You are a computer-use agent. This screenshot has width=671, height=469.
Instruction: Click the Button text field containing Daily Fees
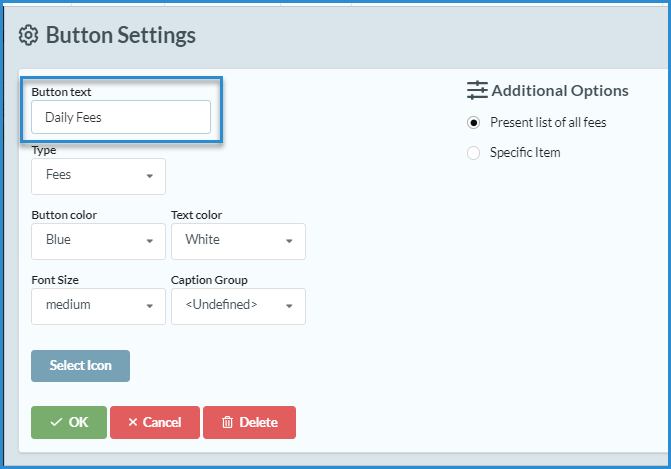pos(121,117)
